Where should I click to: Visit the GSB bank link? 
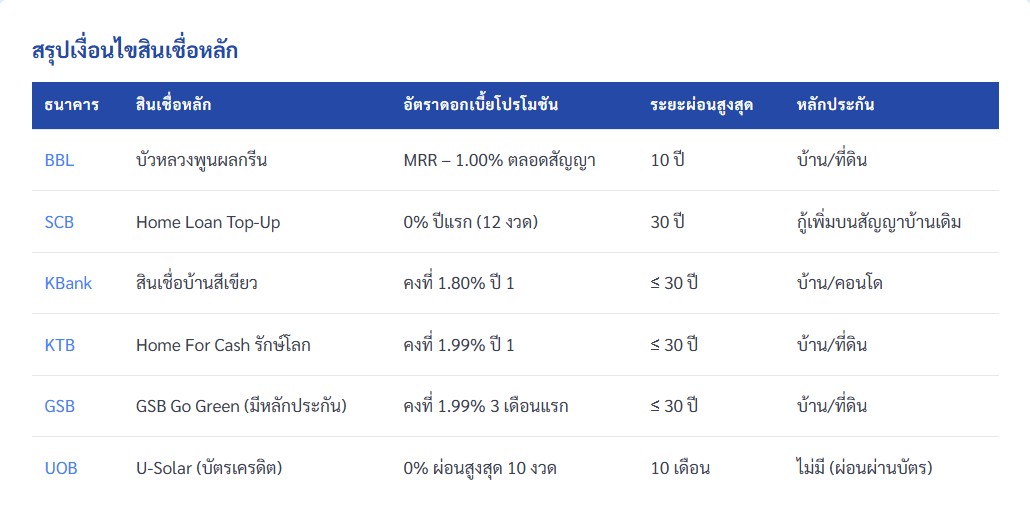(x=60, y=406)
